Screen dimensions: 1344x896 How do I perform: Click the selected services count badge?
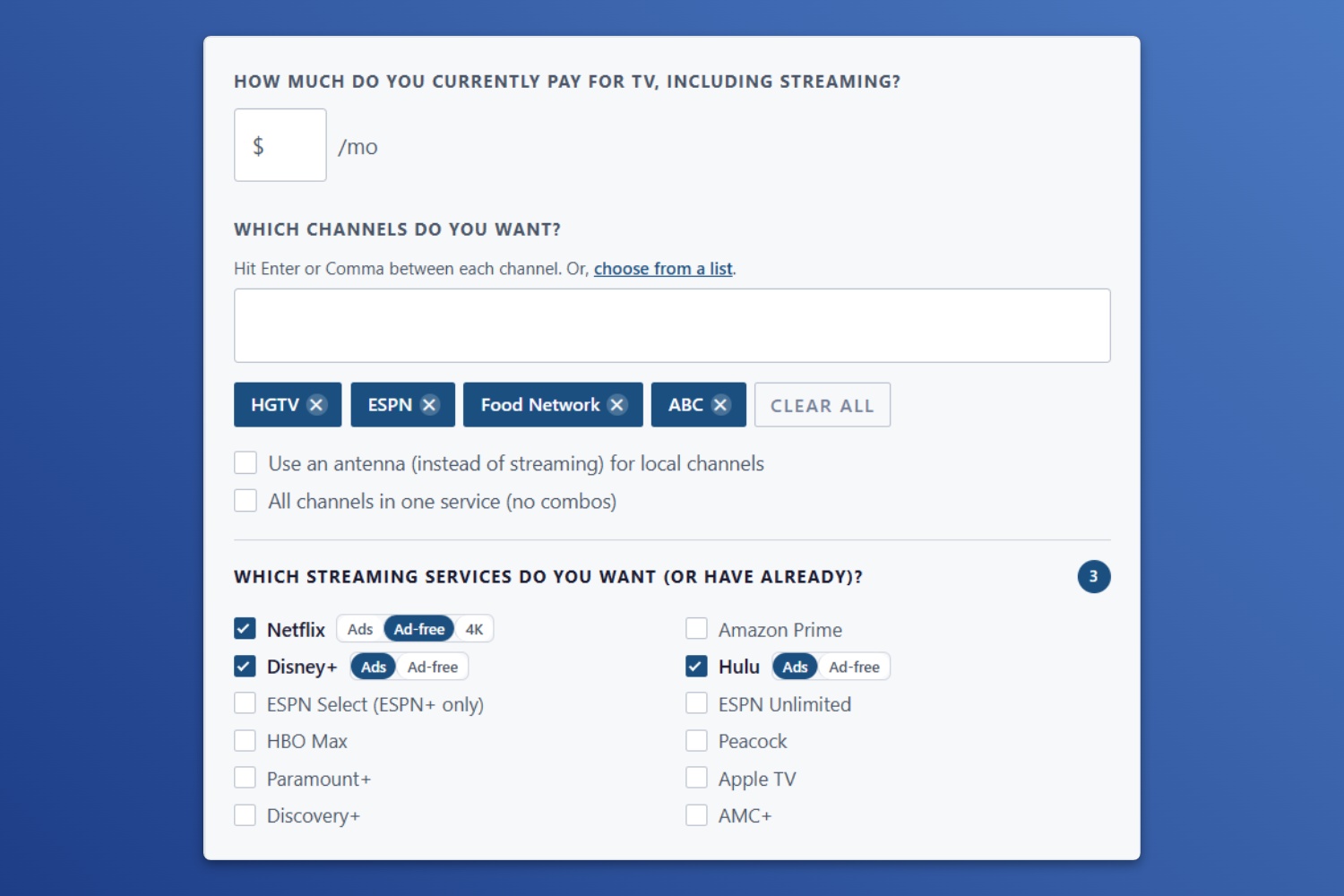pyautogui.click(x=1094, y=576)
